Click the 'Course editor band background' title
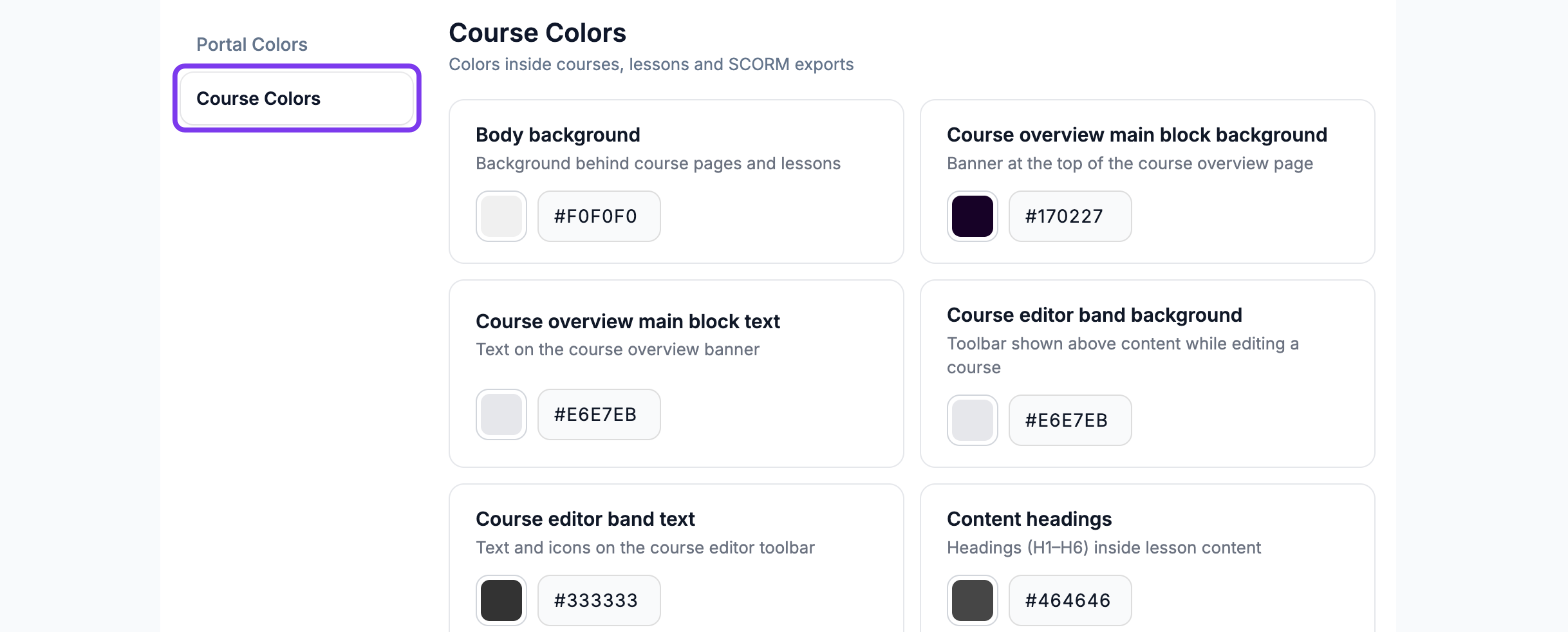The height and width of the screenshot is (632, 1568). pos(1095,315)
